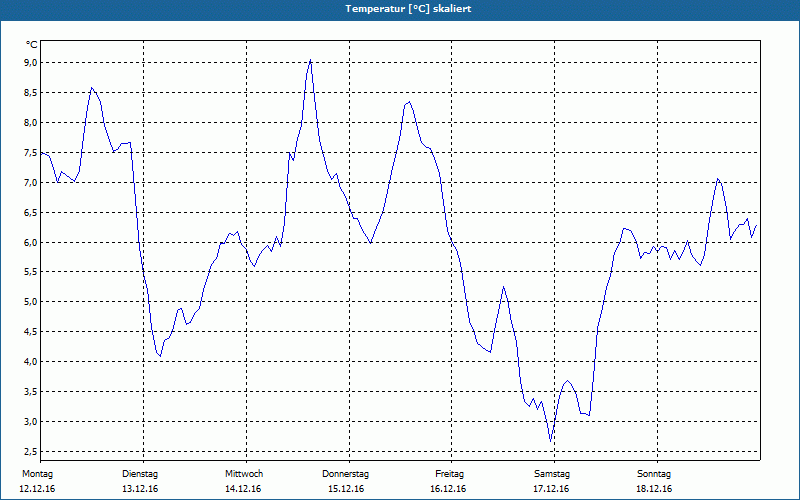
Task: Select the 9,0 y-axis value
Action: 31,62
